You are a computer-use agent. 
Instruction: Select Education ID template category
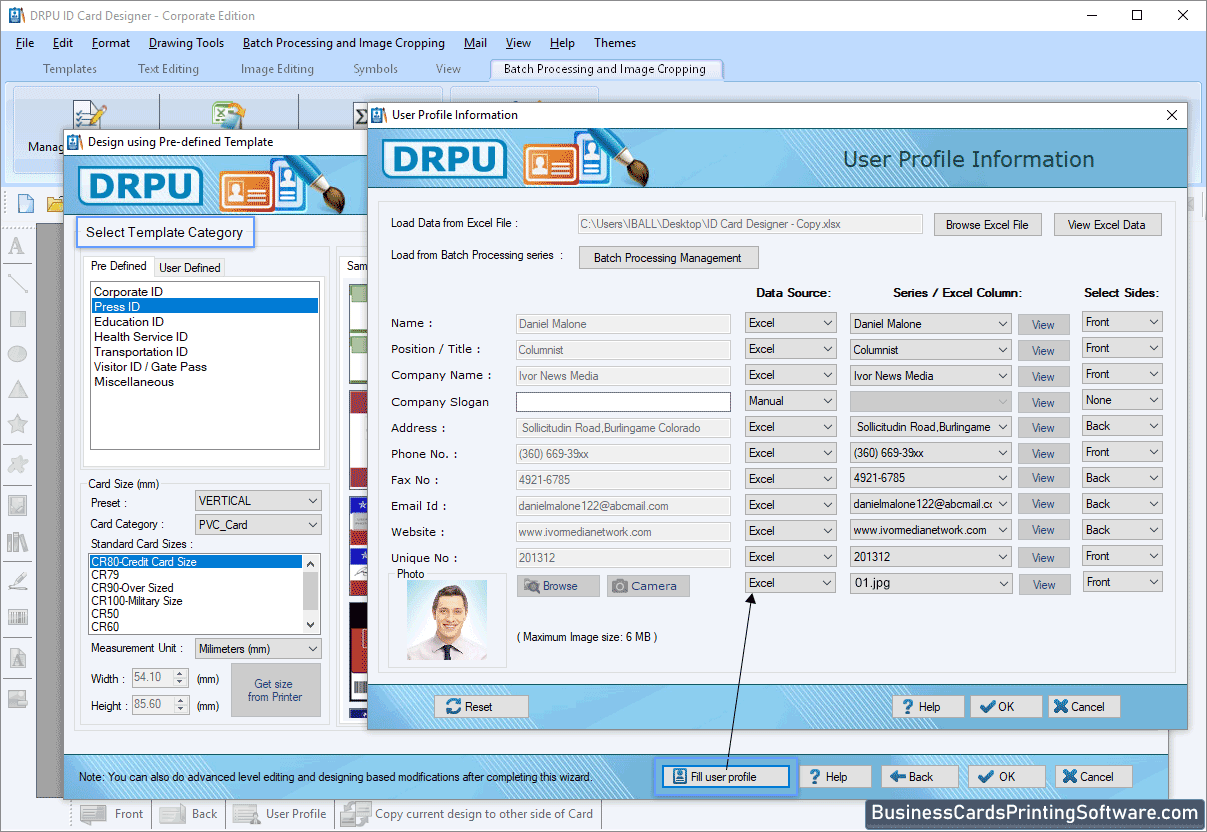pos(129,322)
